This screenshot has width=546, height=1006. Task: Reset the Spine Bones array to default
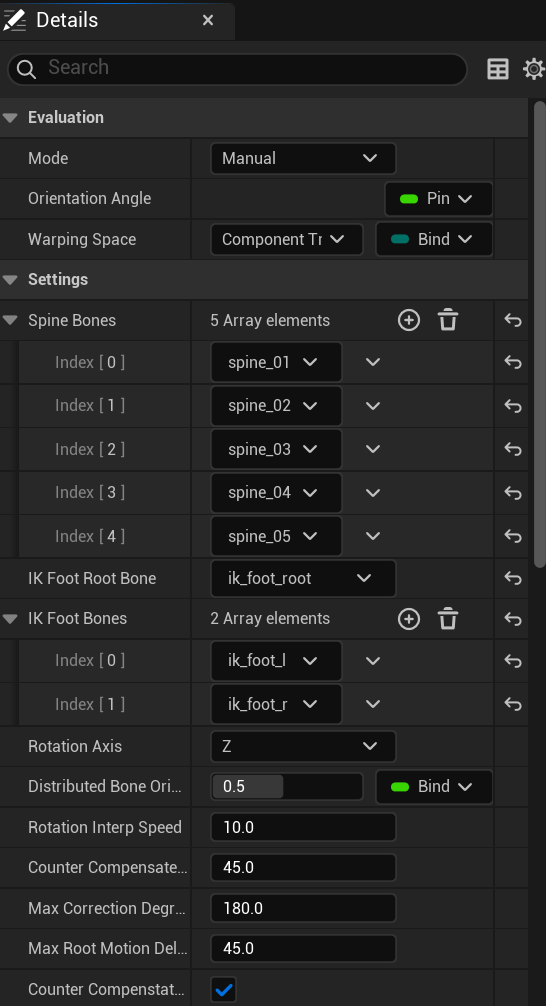pyautogui.click(x=513, y=320)
